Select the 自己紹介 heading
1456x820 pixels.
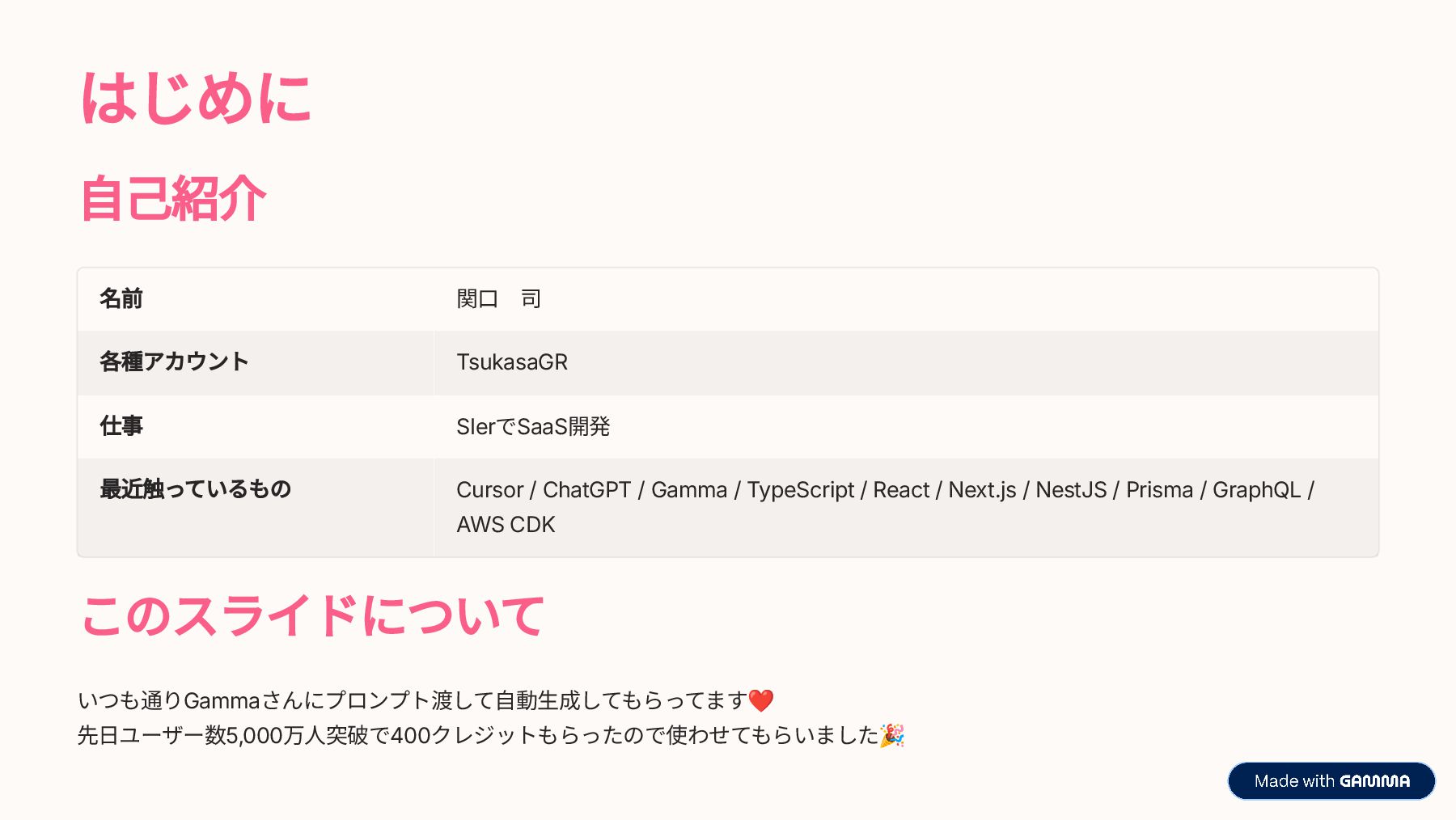click(173, 199)
